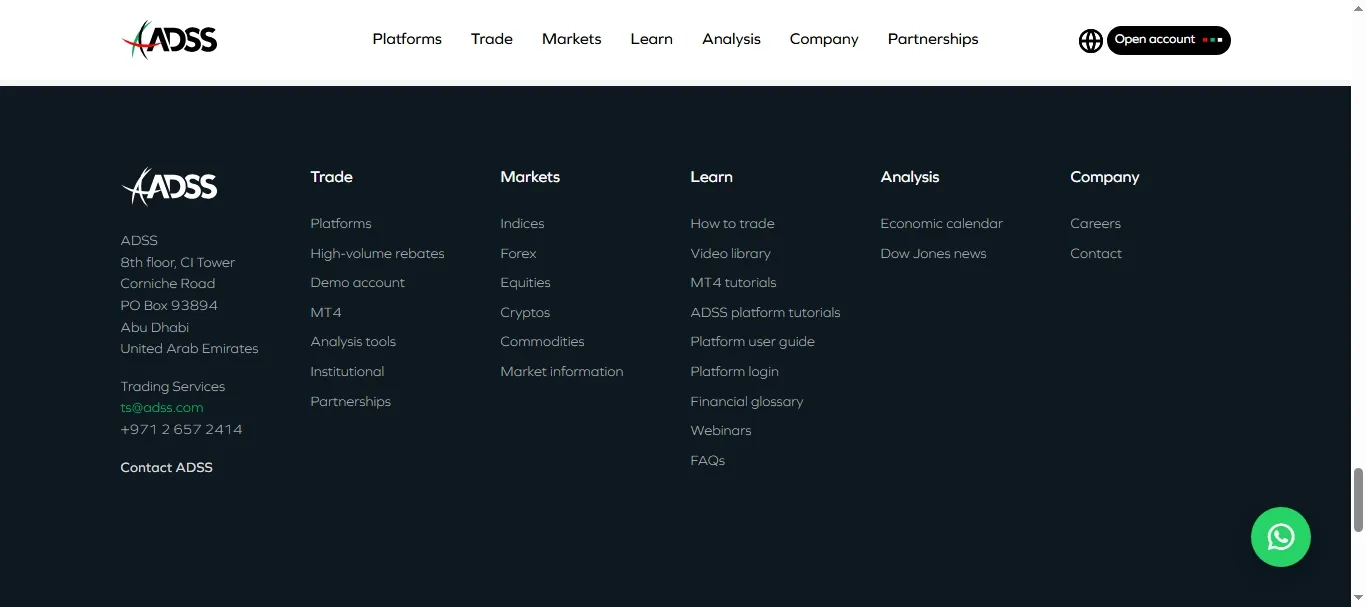Select the PO Box 93894 address line
This screenshot has width=1366, height=607.
pyautogui.click(x=169, y=305)
